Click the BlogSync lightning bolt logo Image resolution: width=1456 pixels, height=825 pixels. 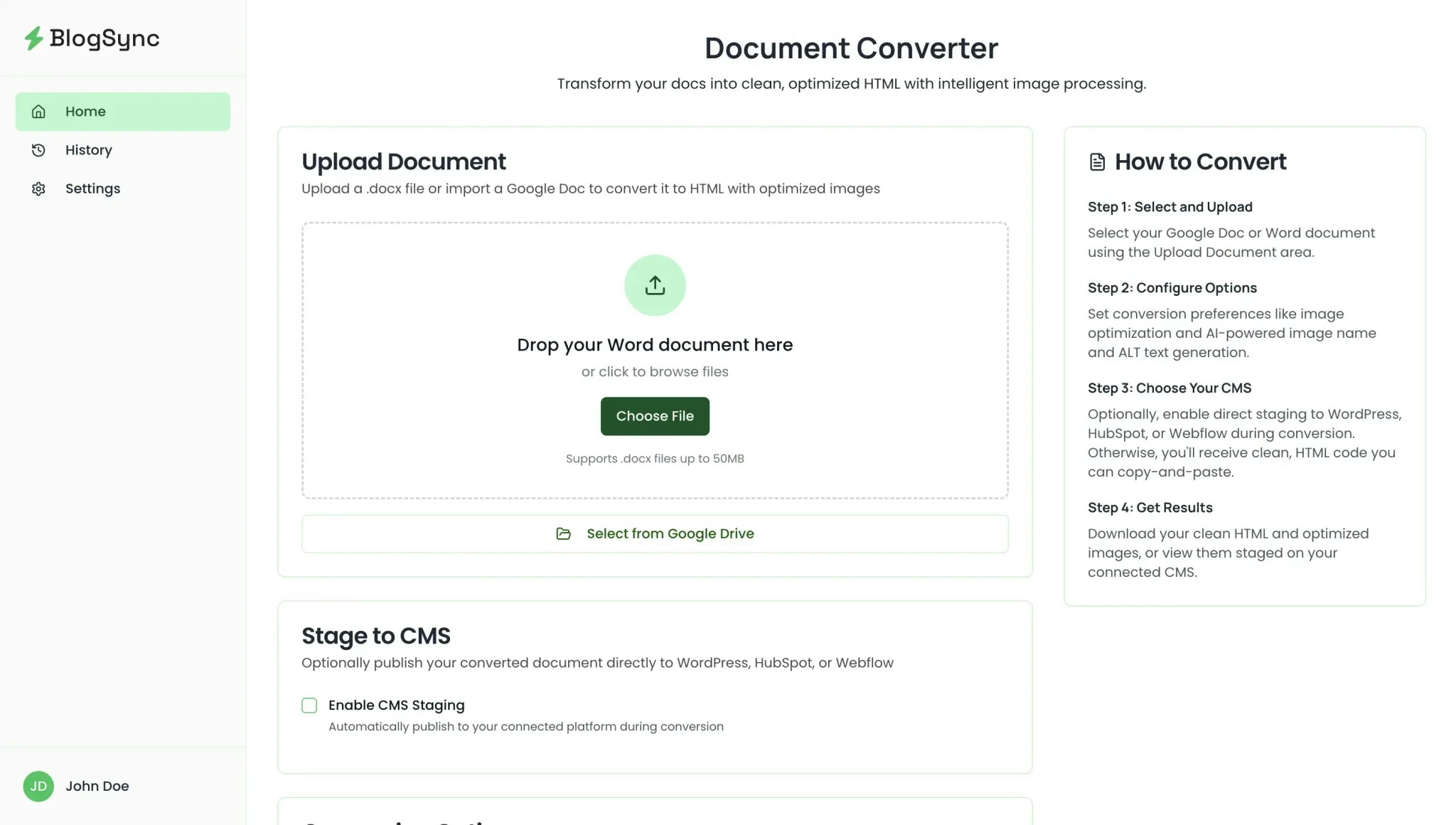[33, 38]
